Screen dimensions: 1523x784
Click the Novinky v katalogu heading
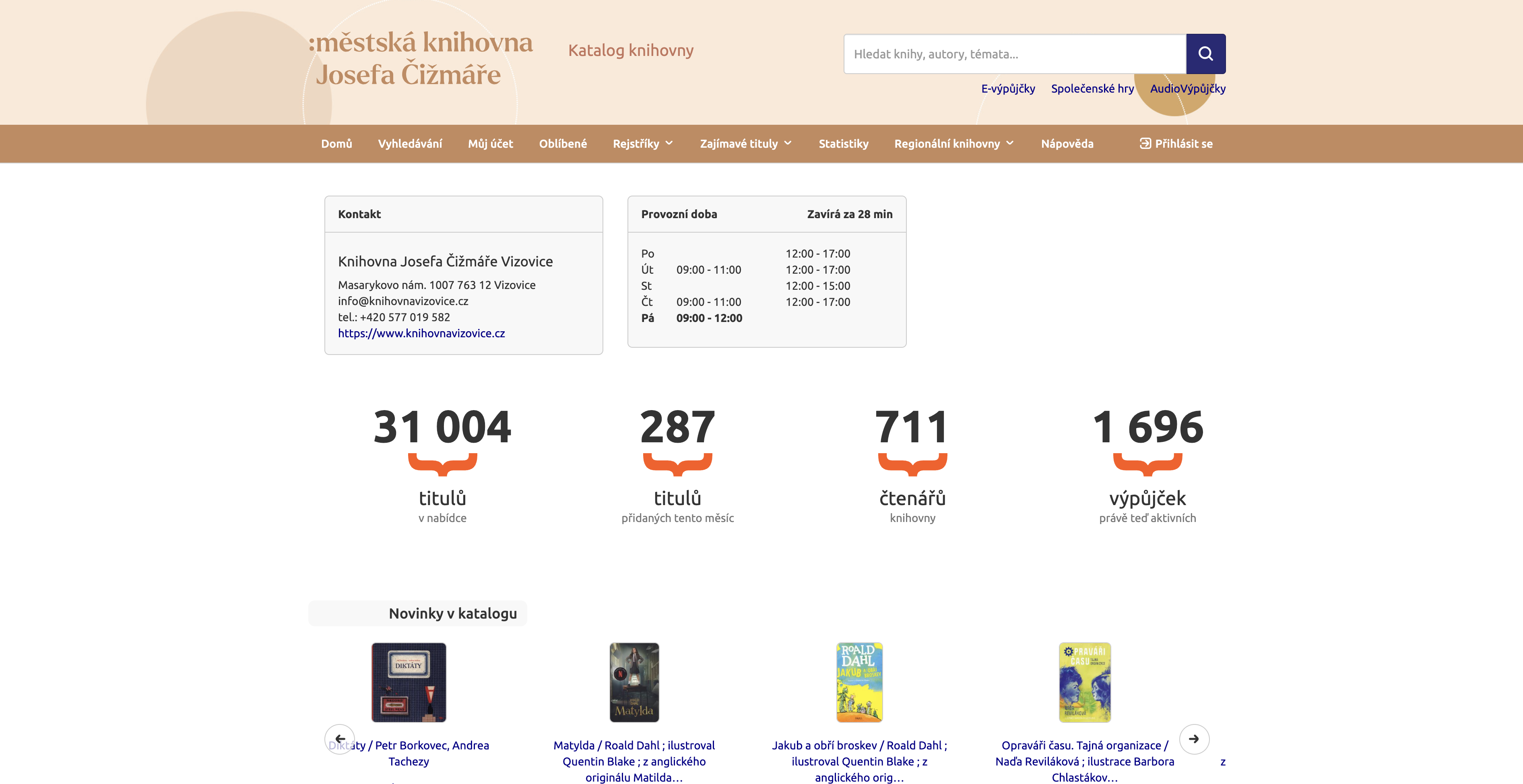pyautogui.click(x=453, y=614)
